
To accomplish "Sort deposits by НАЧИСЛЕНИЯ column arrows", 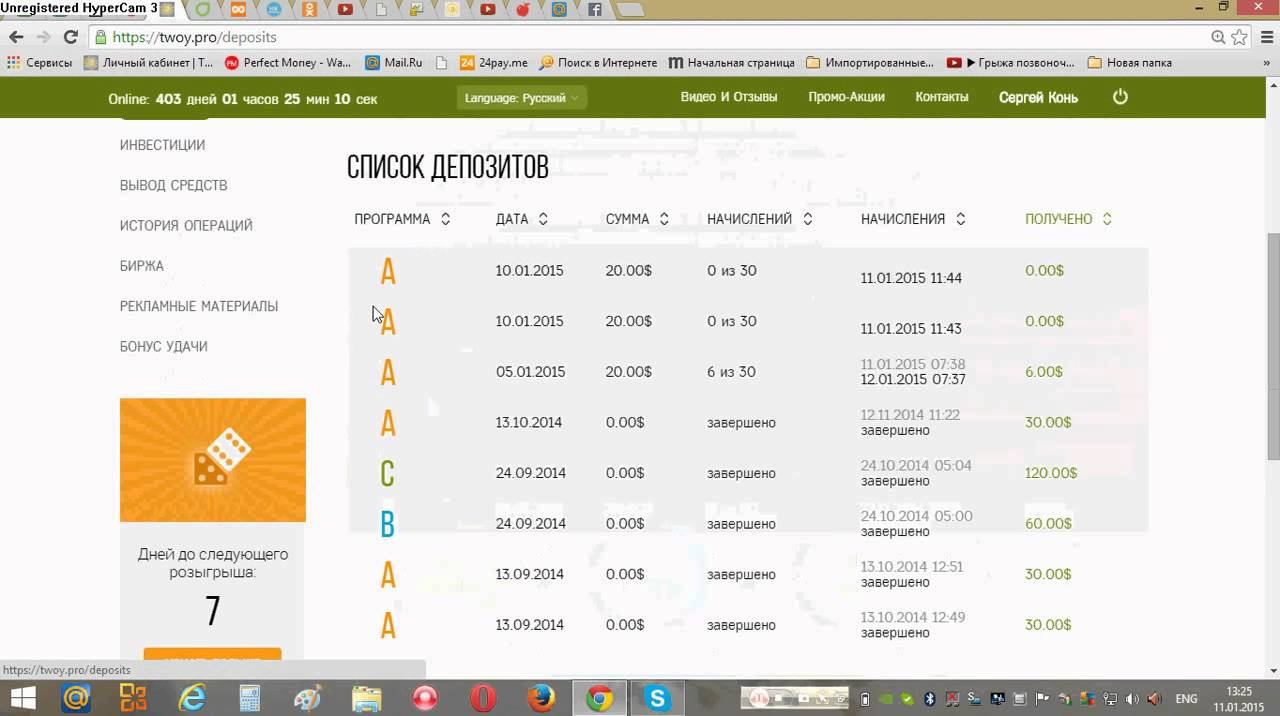I will [960, 219].
